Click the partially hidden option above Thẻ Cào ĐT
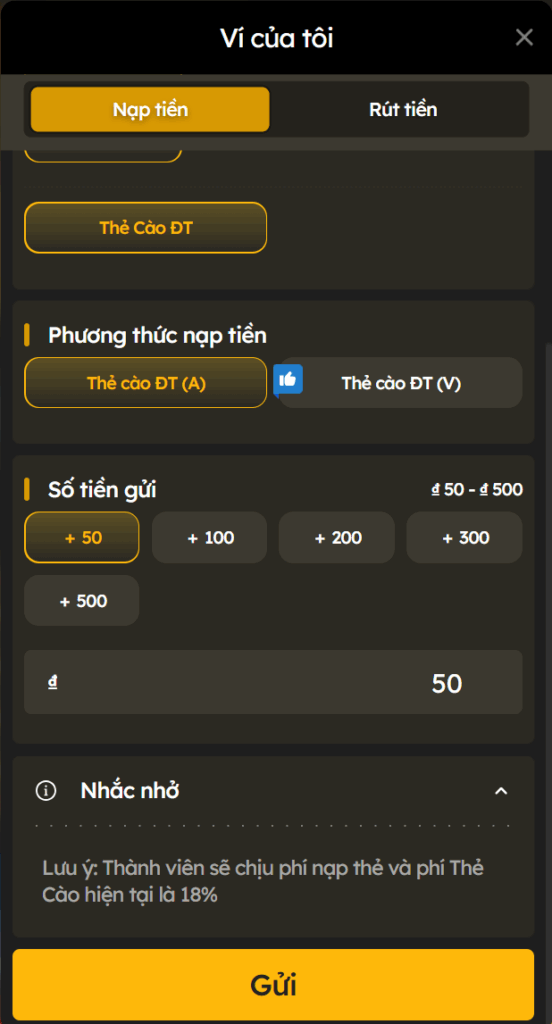 (x=103, y=156)
